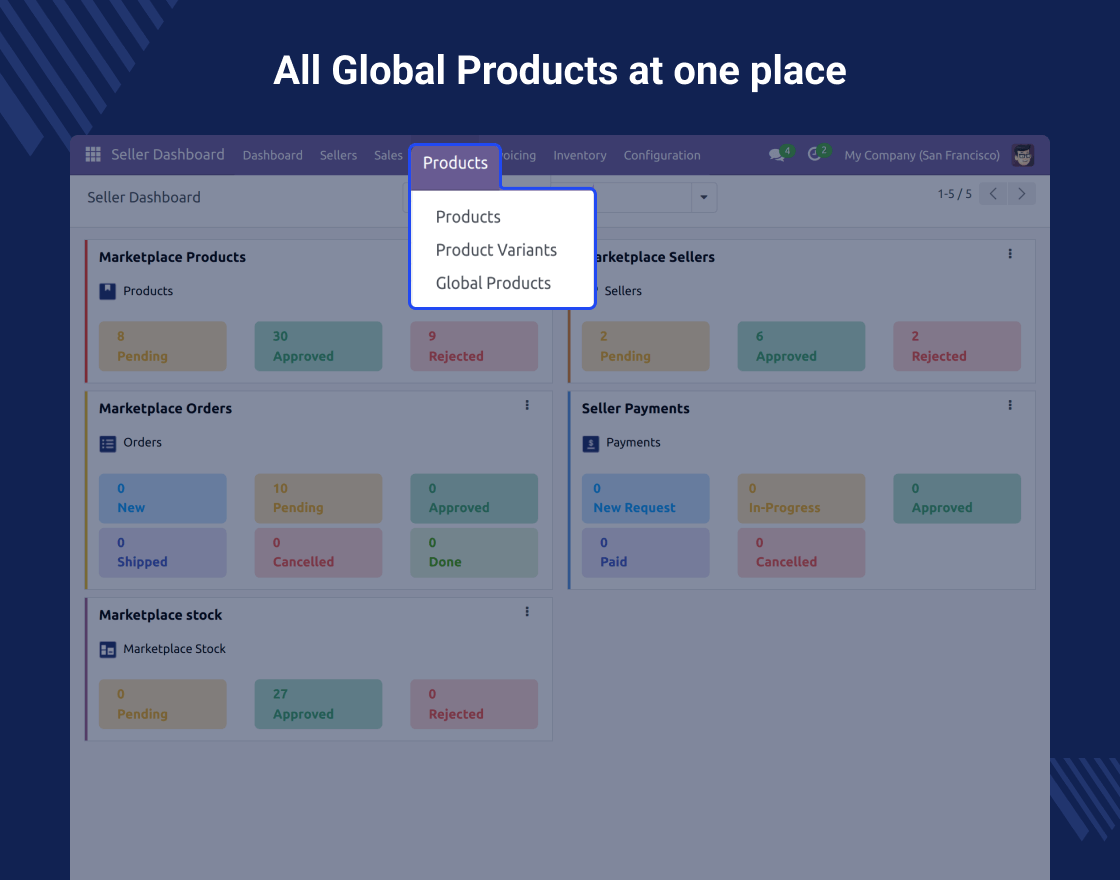Click the Orders list icon

coord(107,444)
